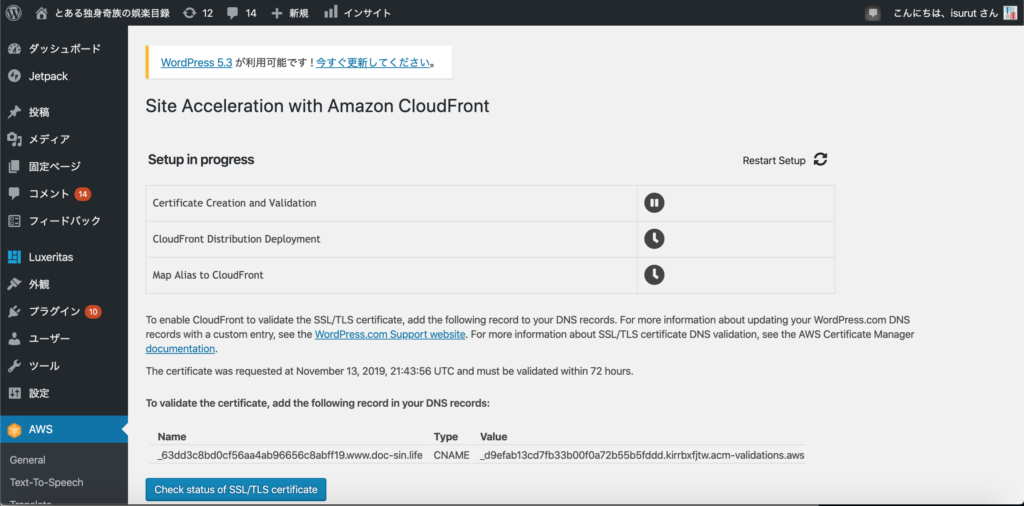Click the Map Alias to CloudFront text
This screenshot has width=1024, height=506.
[x=208, y=275]
